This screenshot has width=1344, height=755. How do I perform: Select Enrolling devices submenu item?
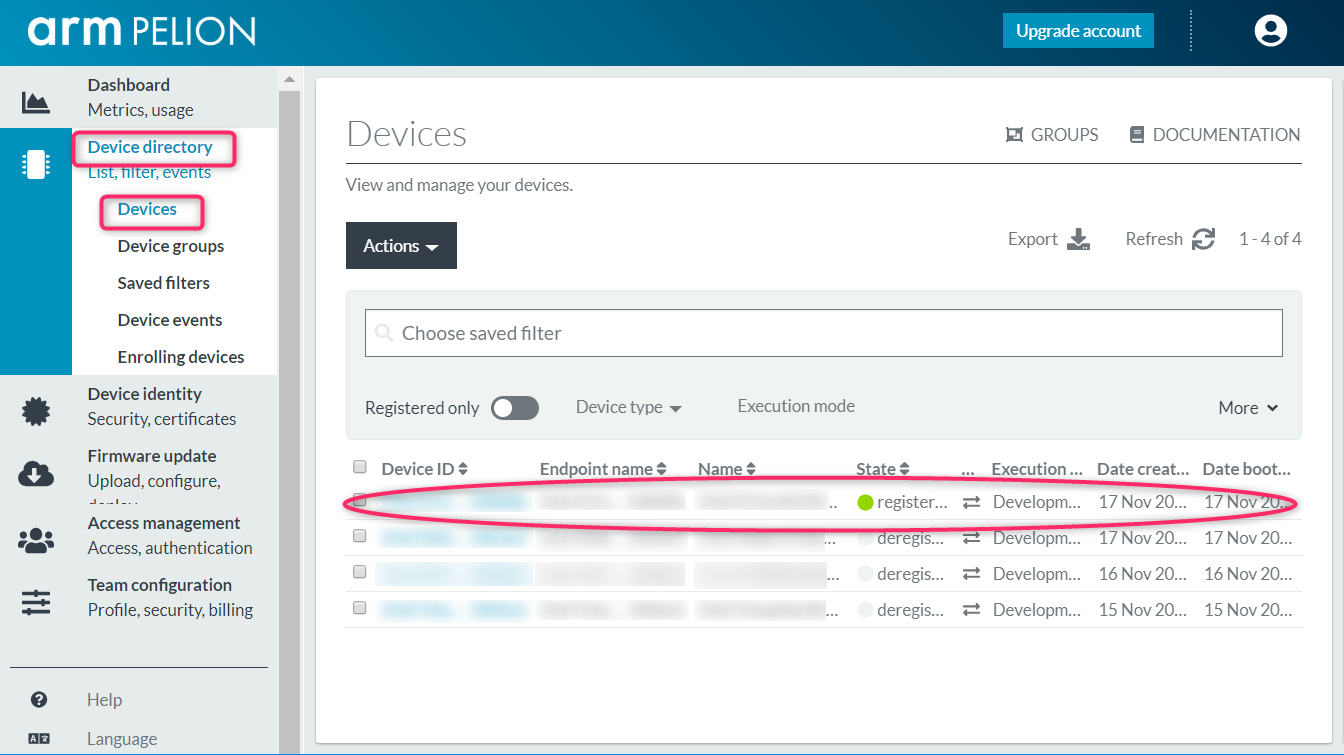181,357
